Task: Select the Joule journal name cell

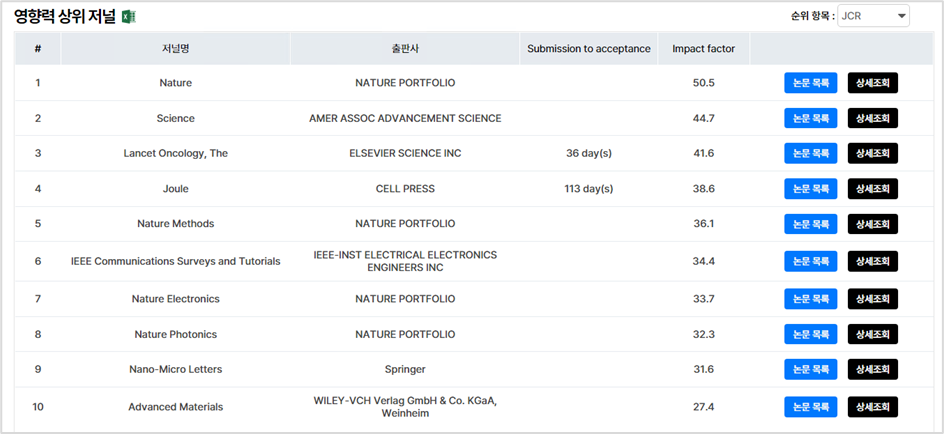Action: coord(175,189)
